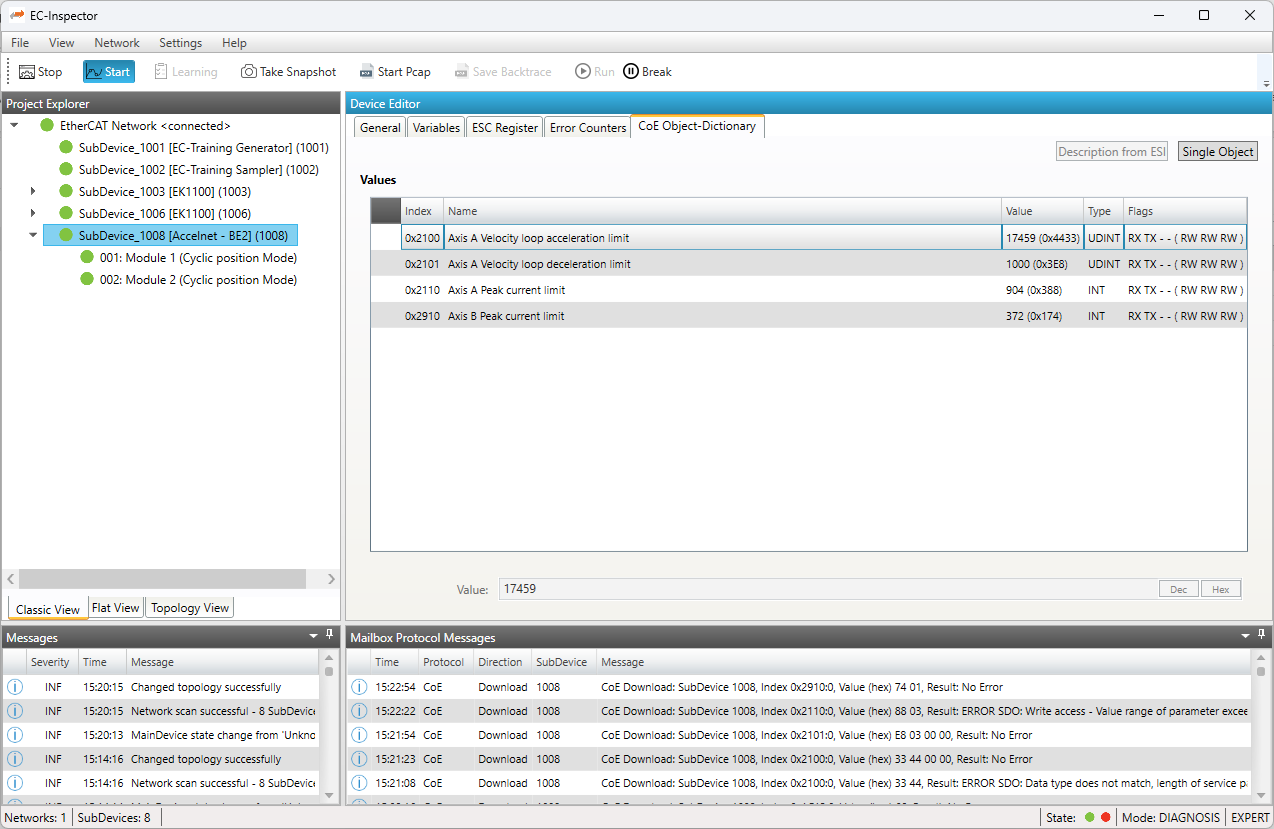The height and width of the screenshot is (829, 1274).
Task: Open the Network menu
Action: [x=117, y=43]
